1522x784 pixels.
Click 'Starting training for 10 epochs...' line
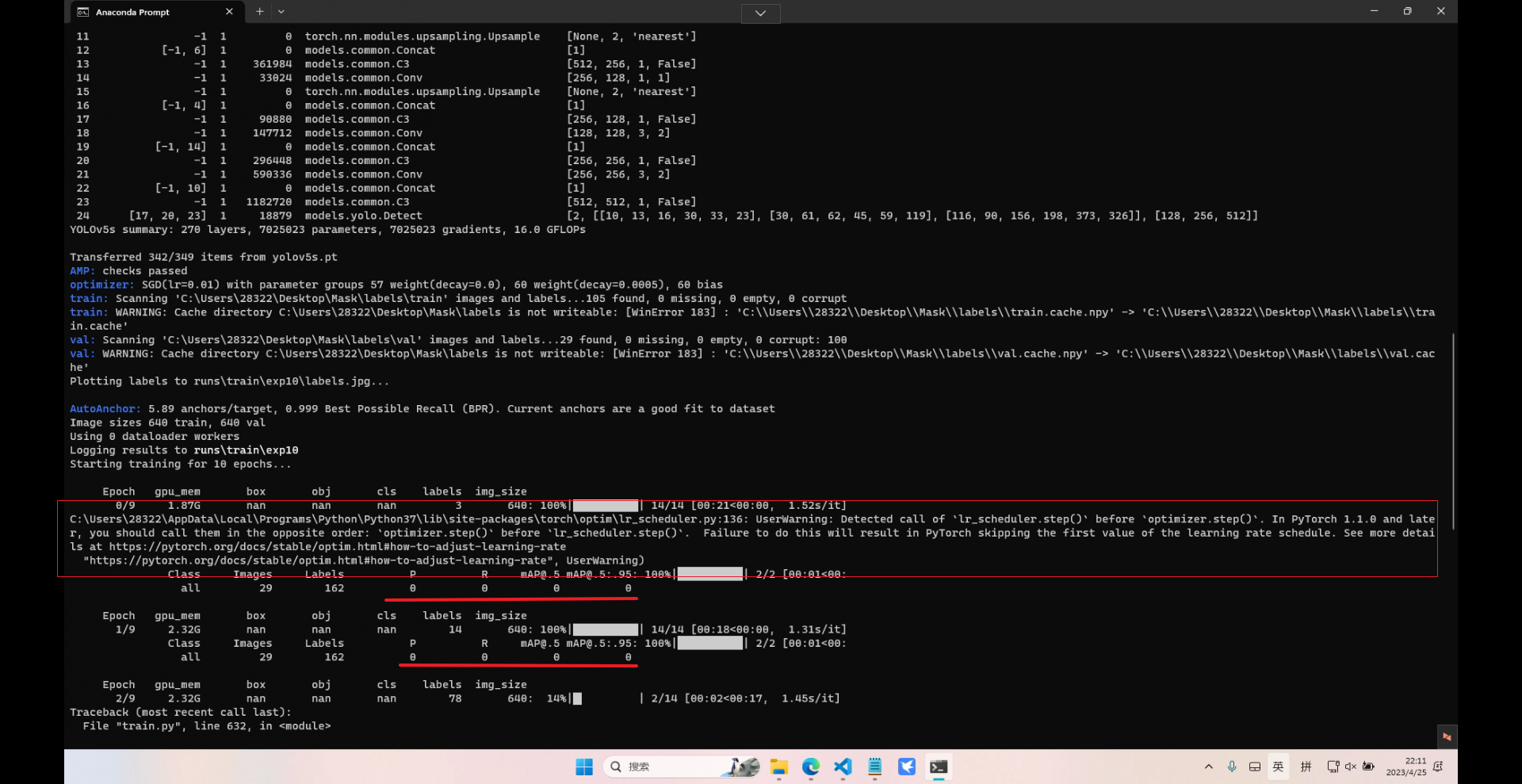(x=180, y=465)
